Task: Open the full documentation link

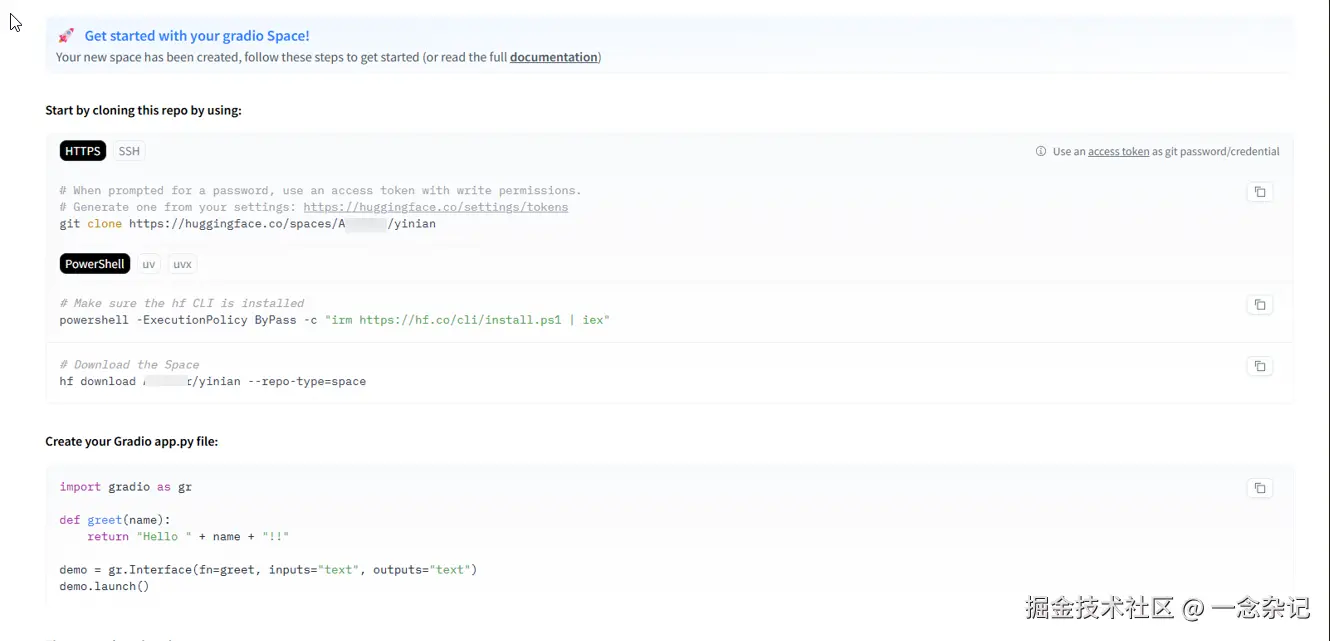Action: point(554,57)
